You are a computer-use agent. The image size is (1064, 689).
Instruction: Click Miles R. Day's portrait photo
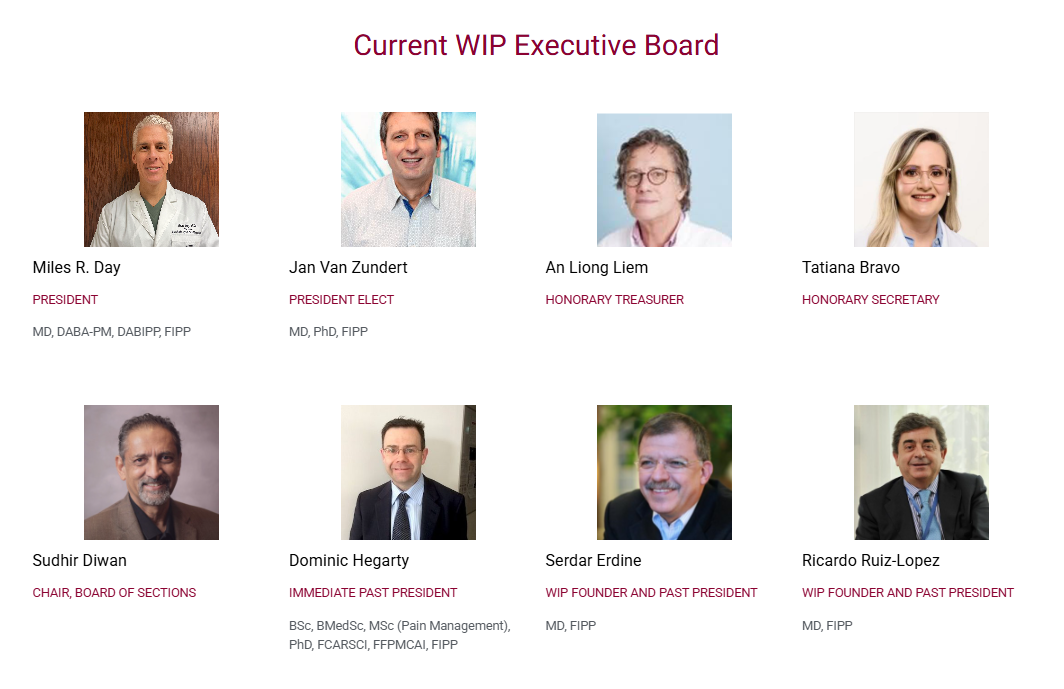[151, 179]
